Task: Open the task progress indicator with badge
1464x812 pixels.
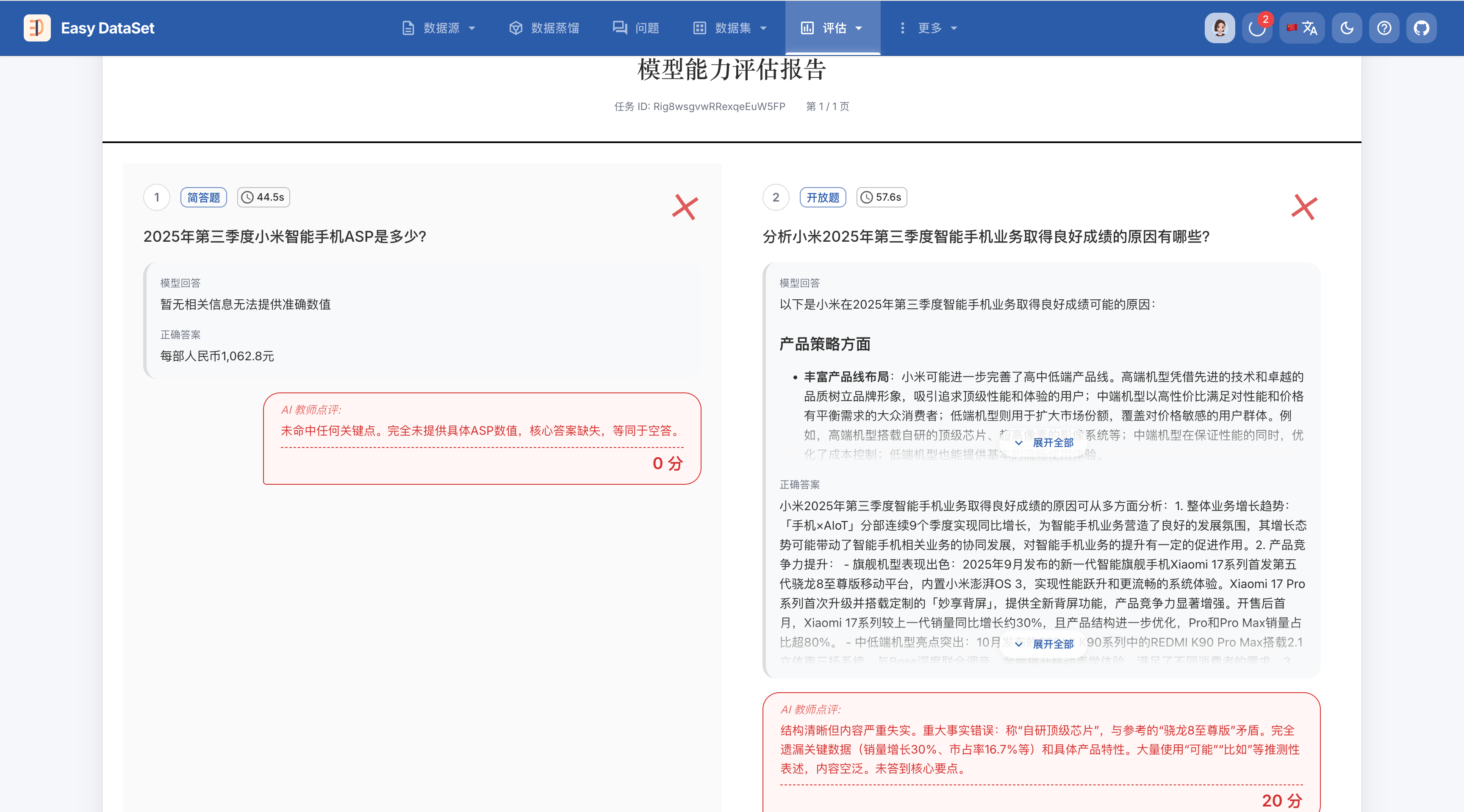Action: coord(1257,28)
